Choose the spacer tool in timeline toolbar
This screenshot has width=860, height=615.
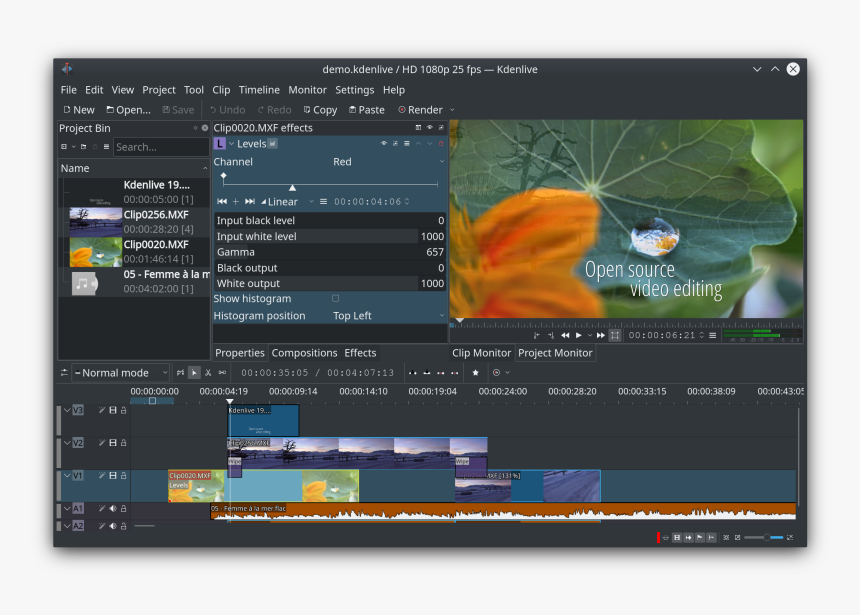pyautogui.click(x=222, y=373)
